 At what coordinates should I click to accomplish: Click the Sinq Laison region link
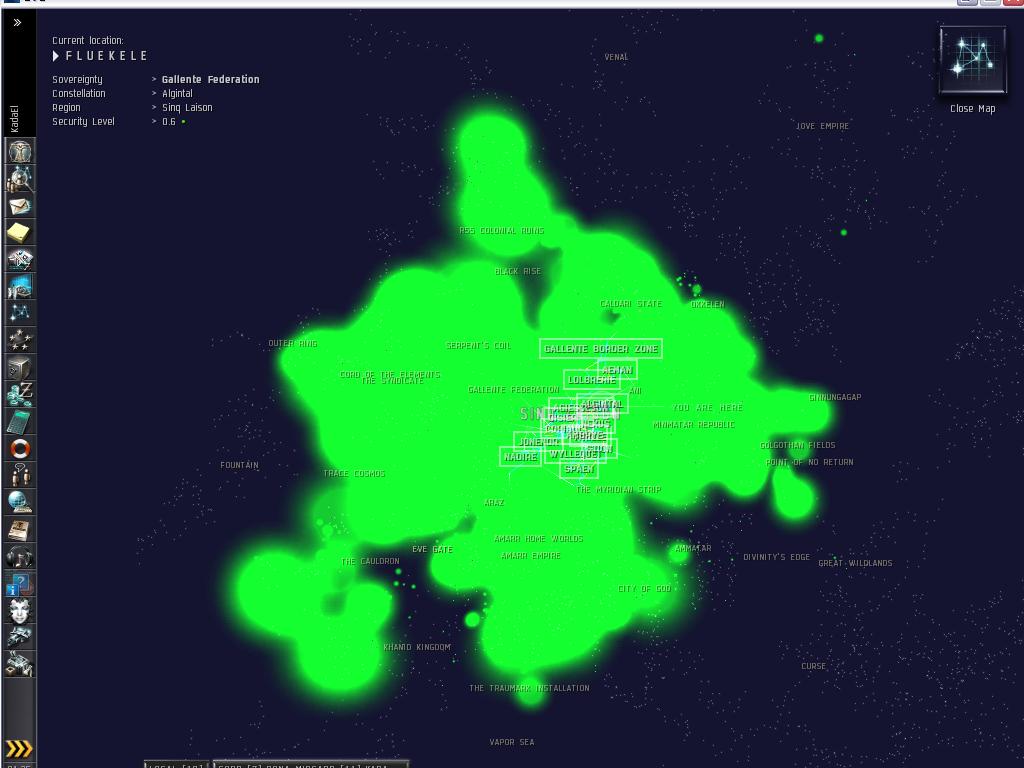187,108
